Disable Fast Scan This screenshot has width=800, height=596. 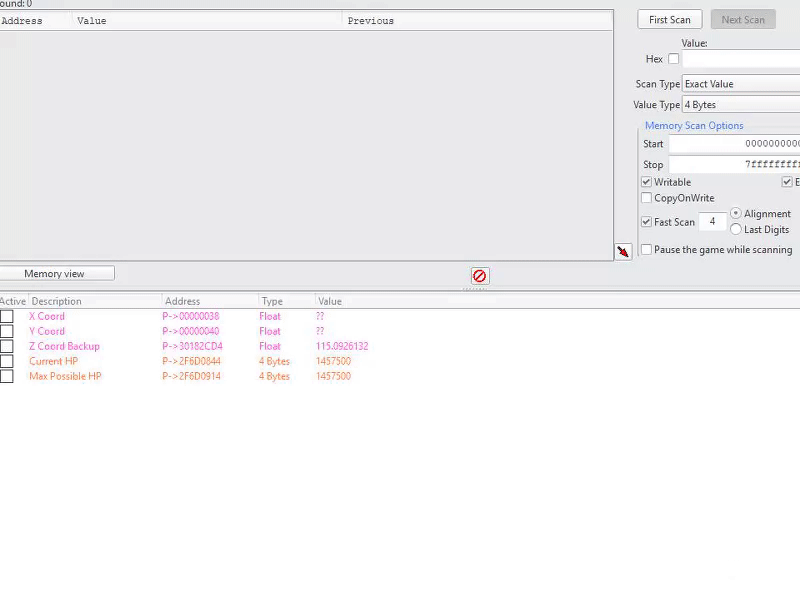click(646, 222)
